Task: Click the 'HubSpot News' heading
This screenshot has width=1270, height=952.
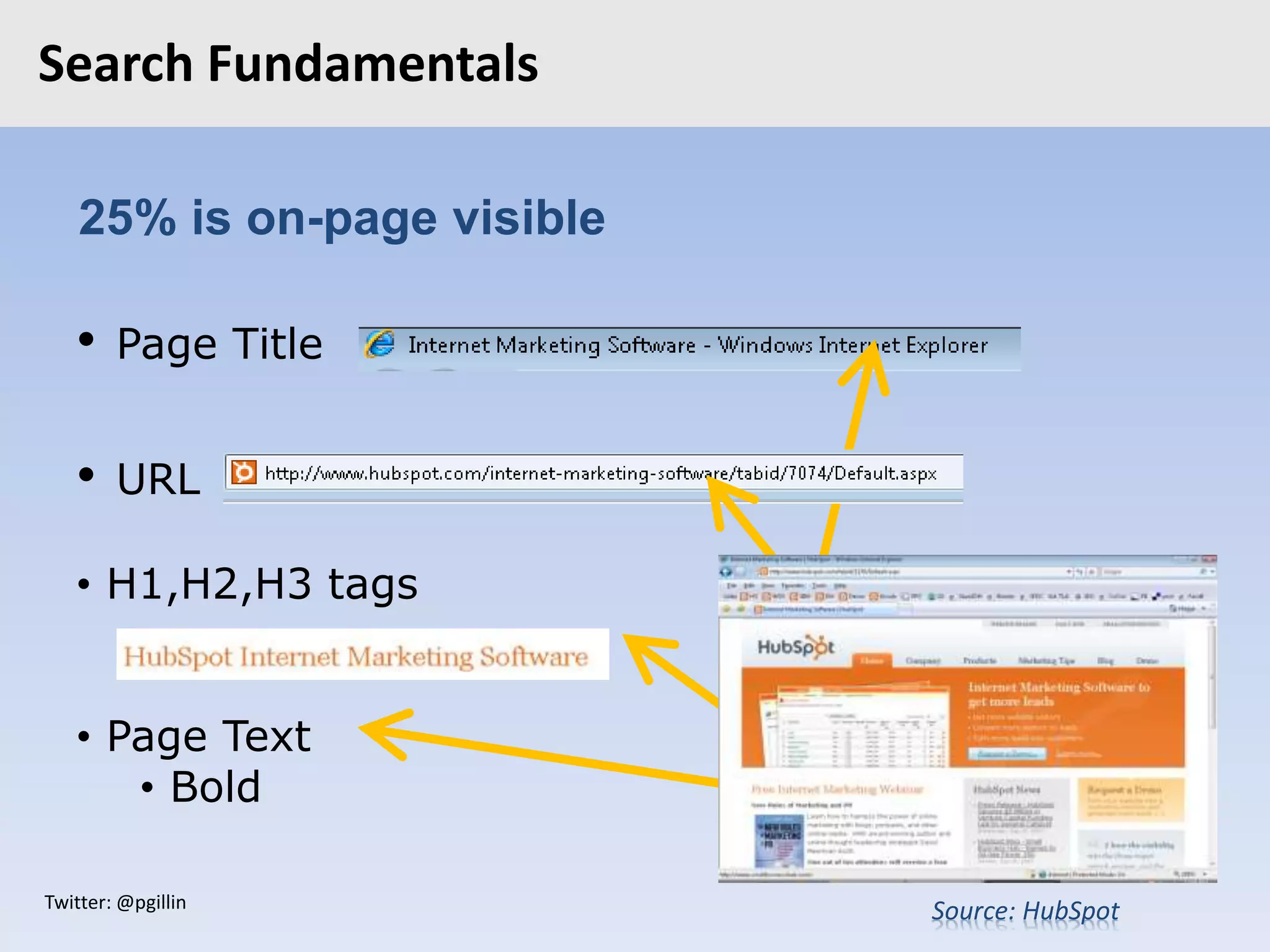Action: point(1006,790)
